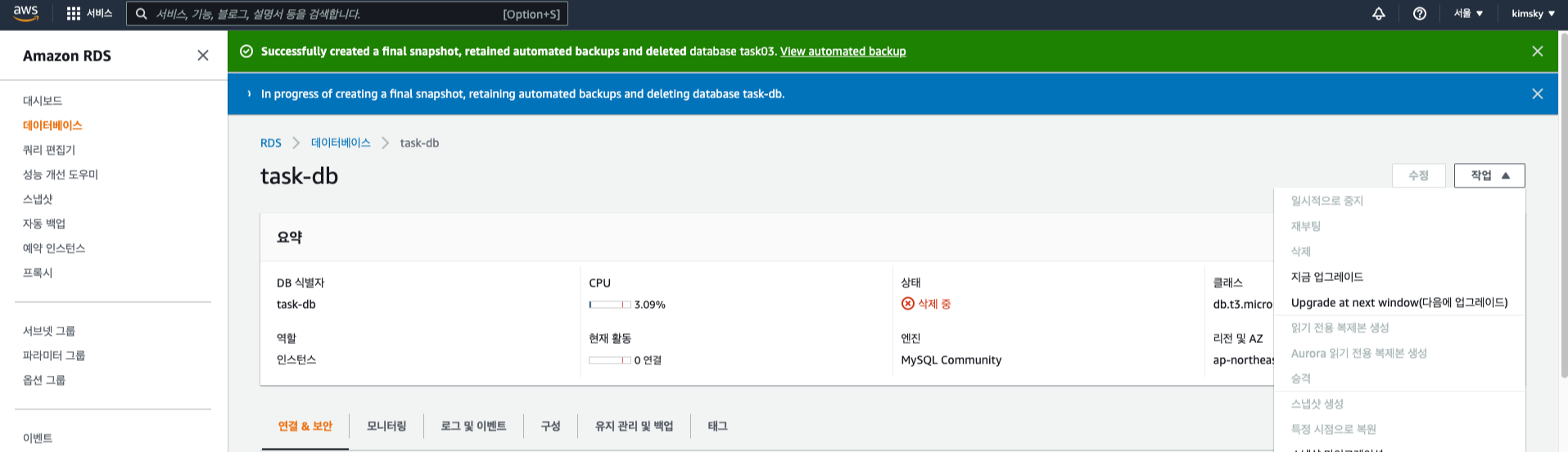Image resolution: width=1568 pixels, height=452 pixels.
Task: Open the 서울 region dropdown
Action: [1468, 14]
